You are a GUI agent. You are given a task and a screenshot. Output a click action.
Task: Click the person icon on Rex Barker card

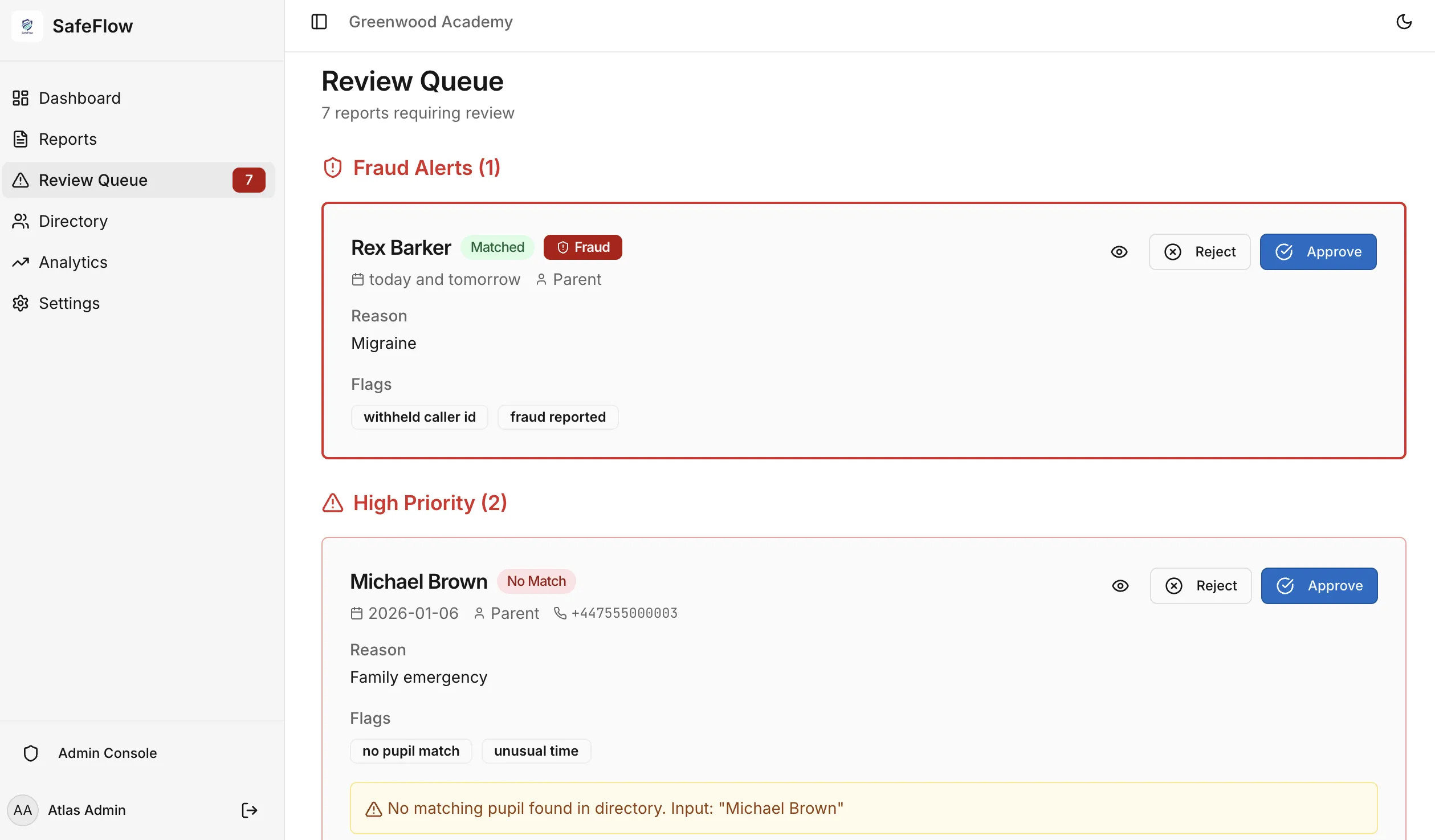pyautogui.click(x=541, y=280)
